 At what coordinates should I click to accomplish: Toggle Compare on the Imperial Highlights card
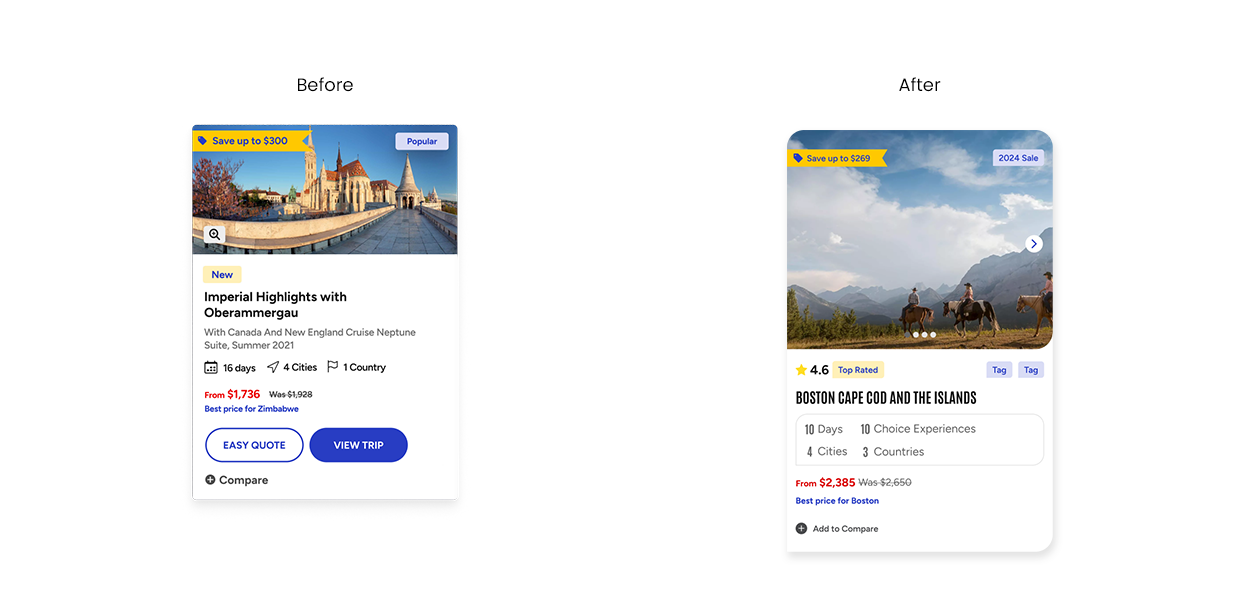click(237, 480)
